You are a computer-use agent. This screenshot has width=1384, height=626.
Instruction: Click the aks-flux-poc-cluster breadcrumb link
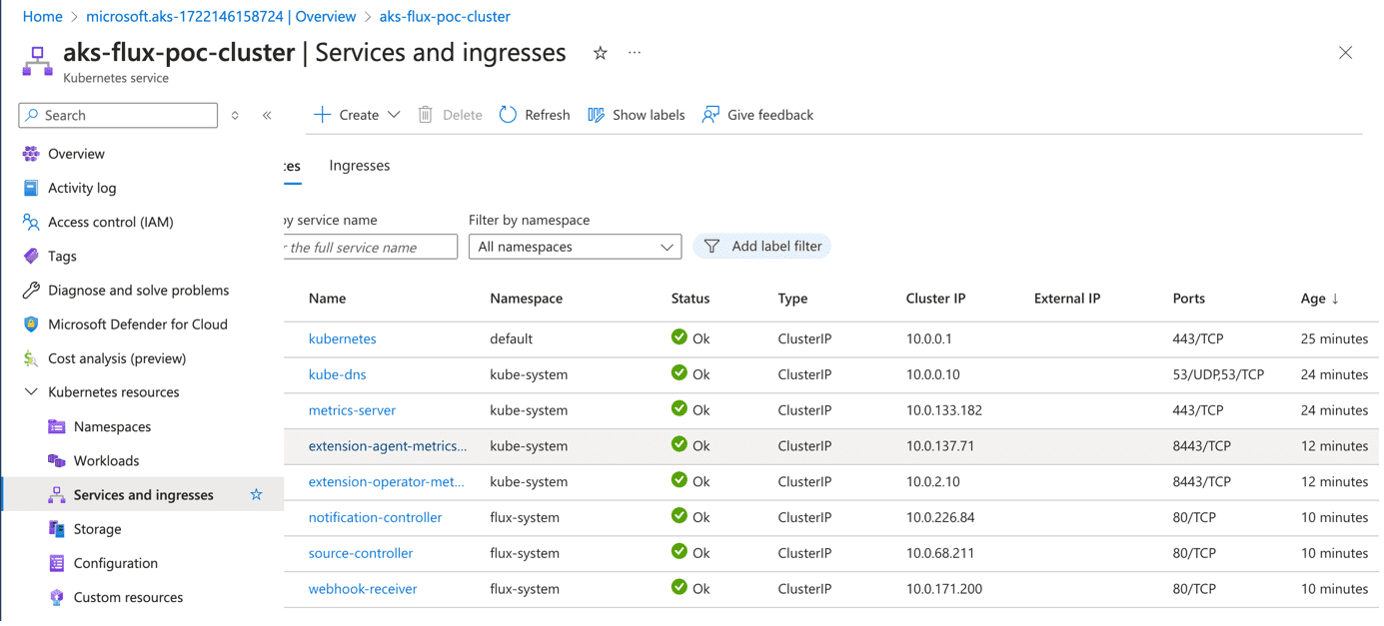click(x=445, y=16)
